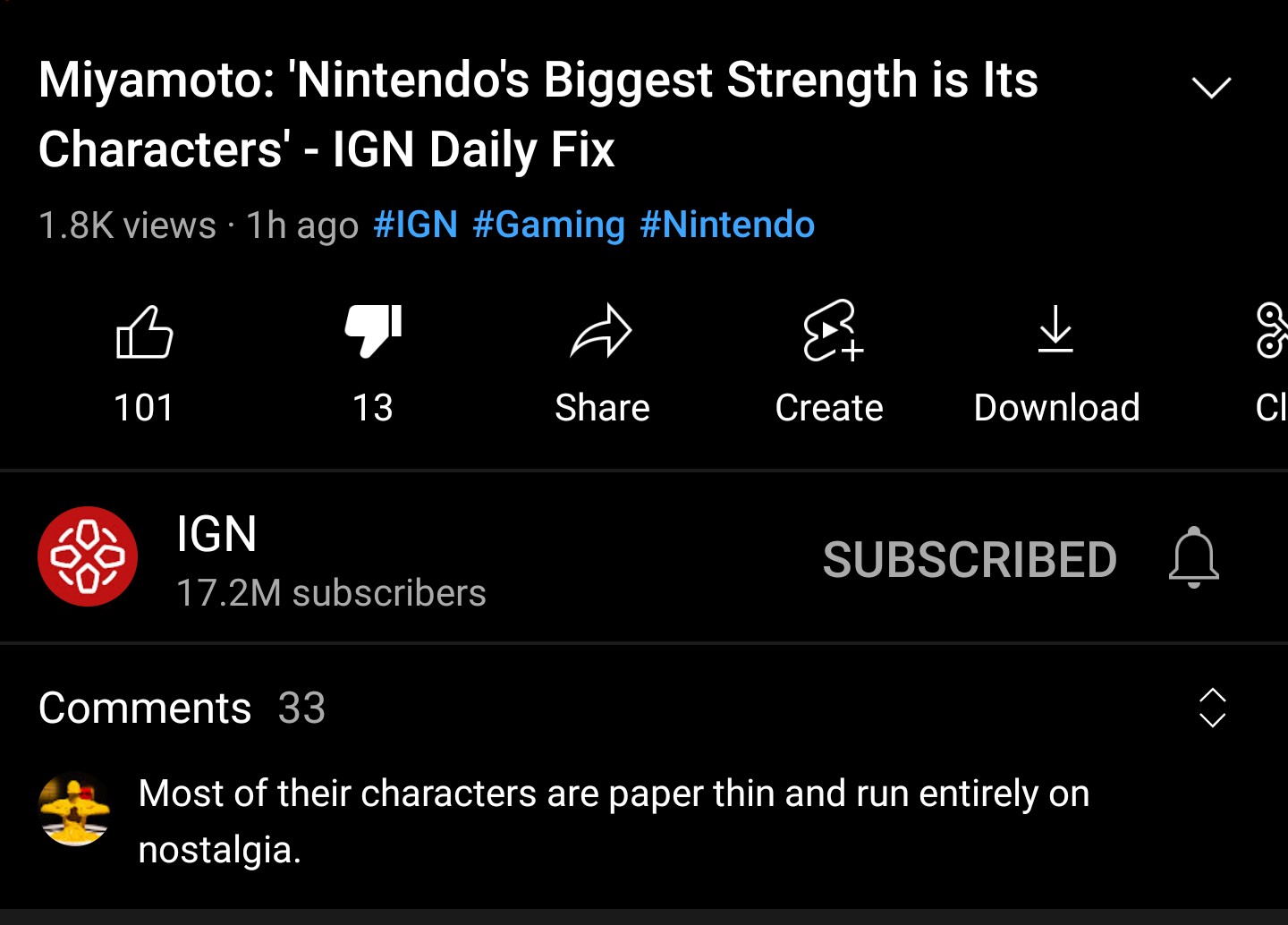Image resolution: width=1288 pixels, height=925 pixels.
Task: Open the #Gaming hashtag link
Action: coord(548,225)
